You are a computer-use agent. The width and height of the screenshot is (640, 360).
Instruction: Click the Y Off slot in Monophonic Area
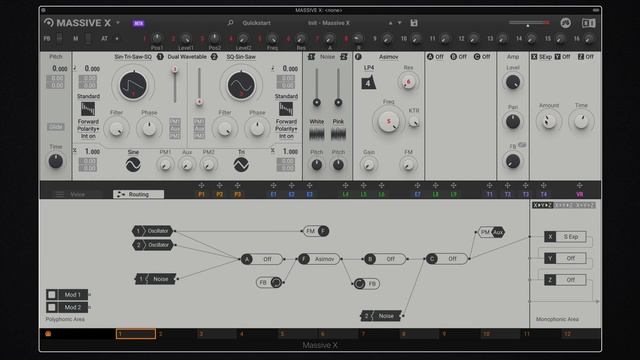pos(565,258)
